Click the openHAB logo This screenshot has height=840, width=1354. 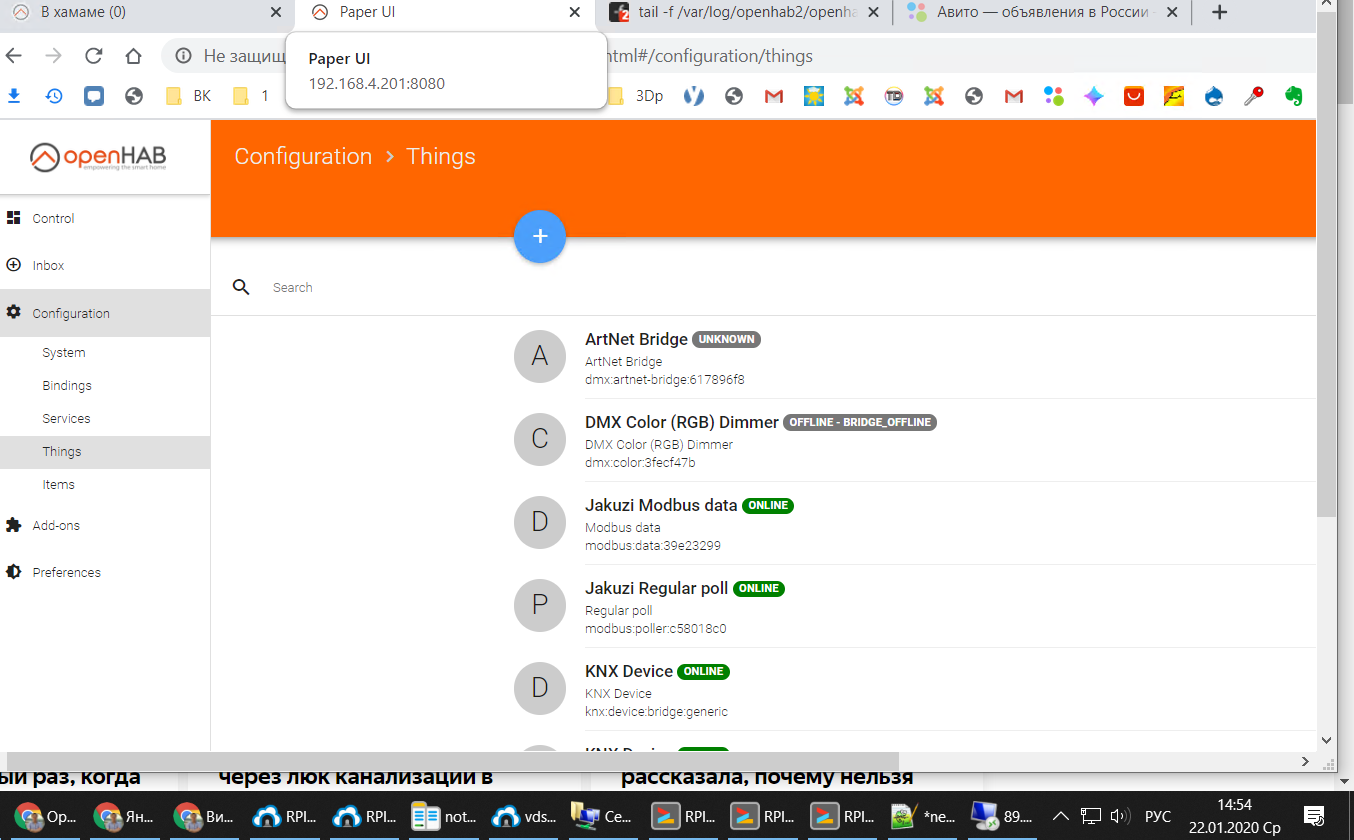point(98,157)
